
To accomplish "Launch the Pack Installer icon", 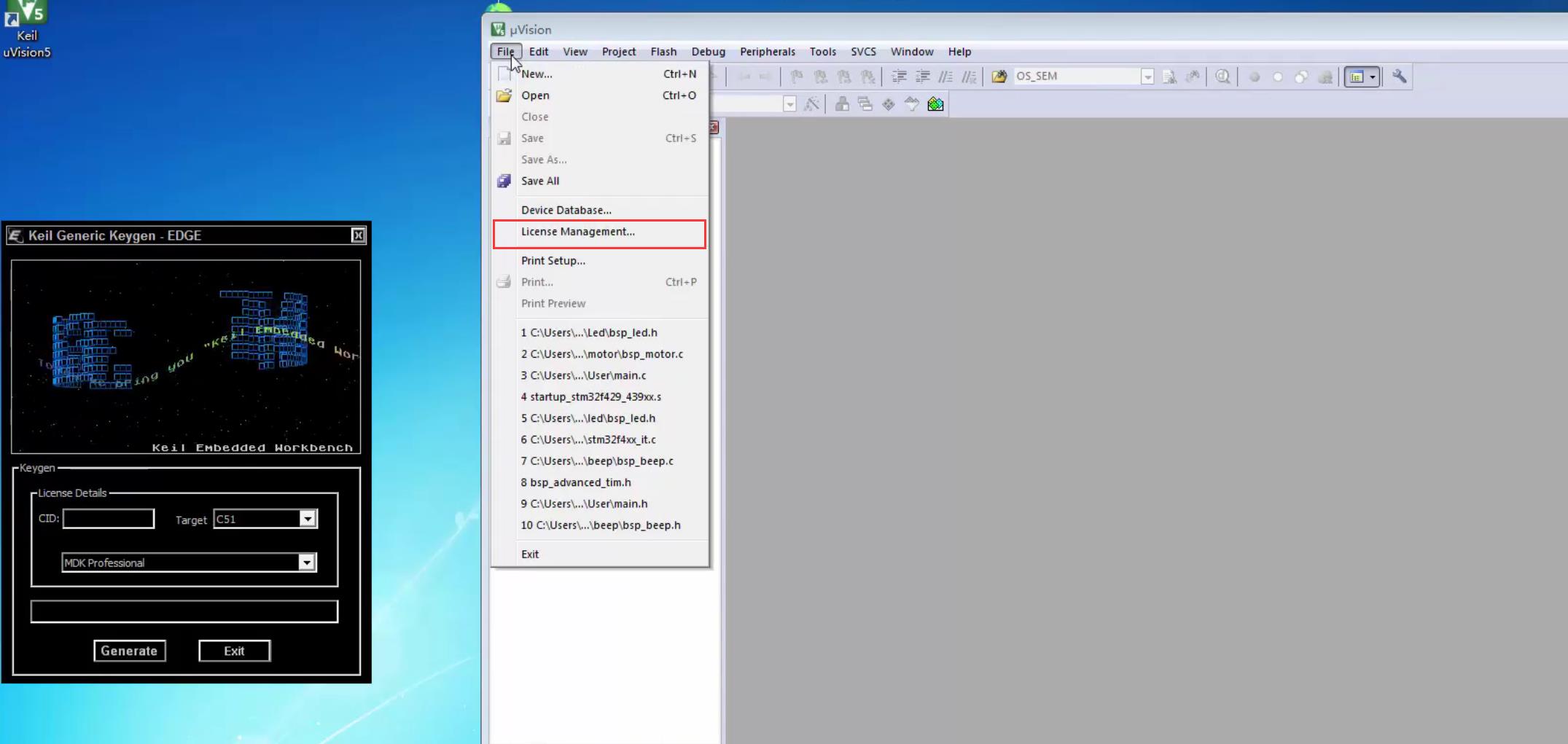I will [936, 104].
